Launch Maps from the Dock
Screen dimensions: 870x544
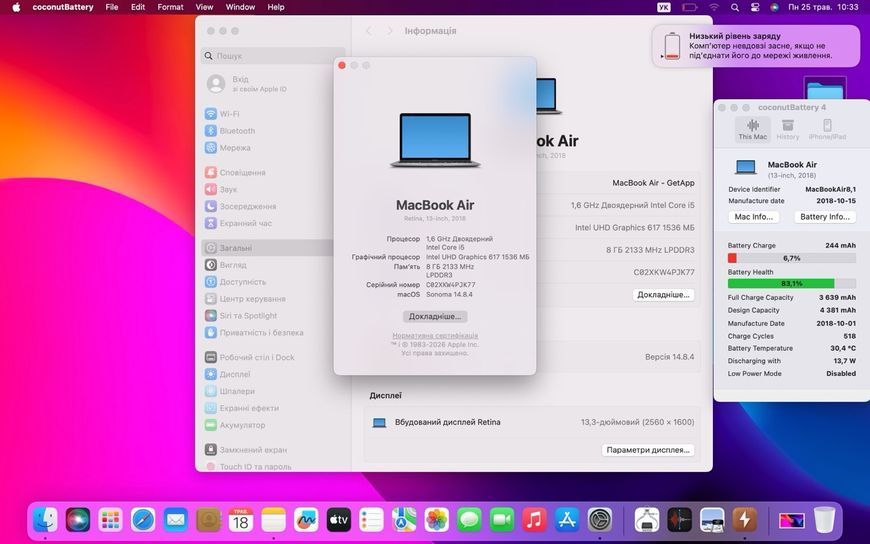404,520
